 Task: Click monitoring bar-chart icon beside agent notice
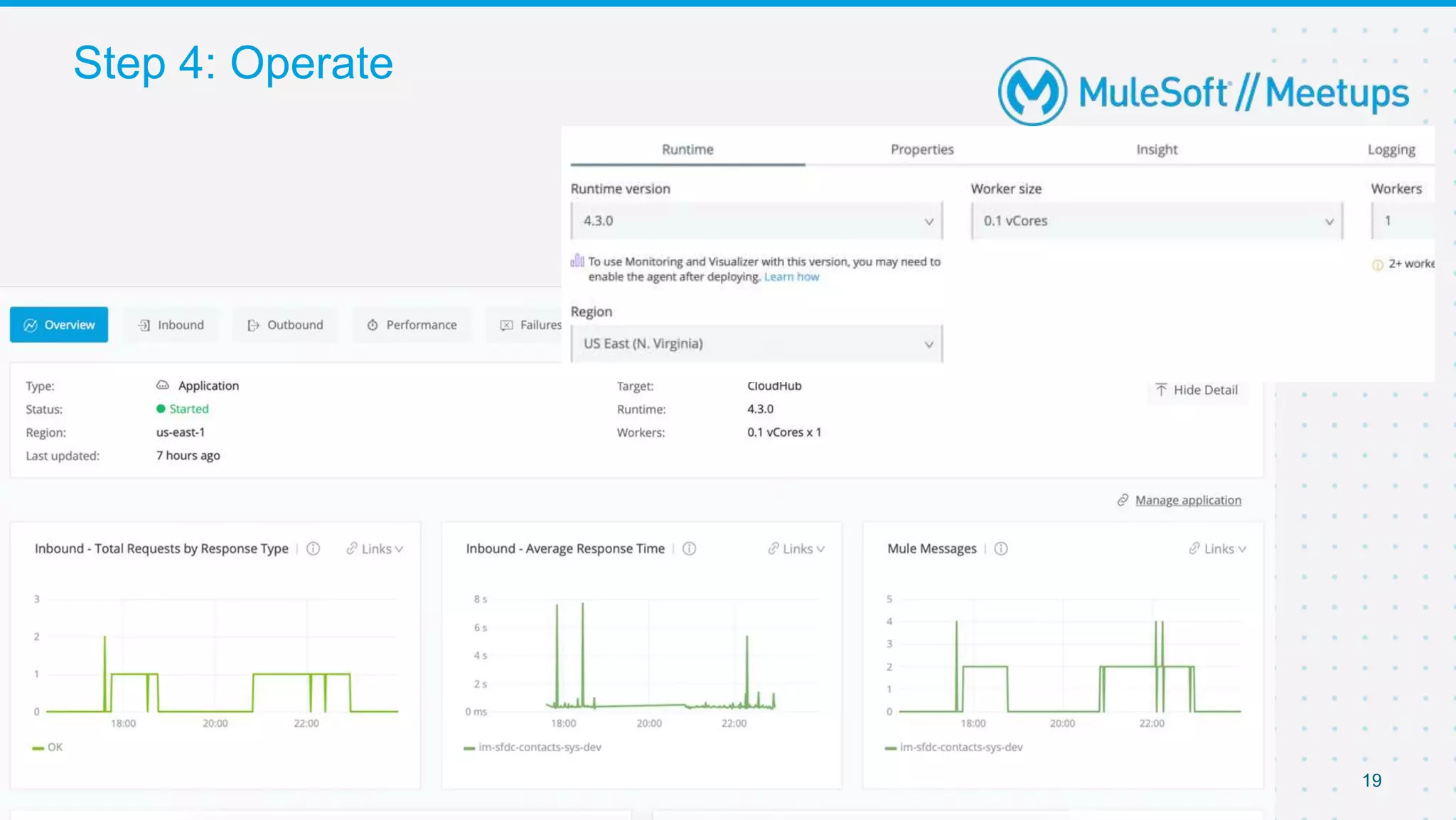coord(577,261)
